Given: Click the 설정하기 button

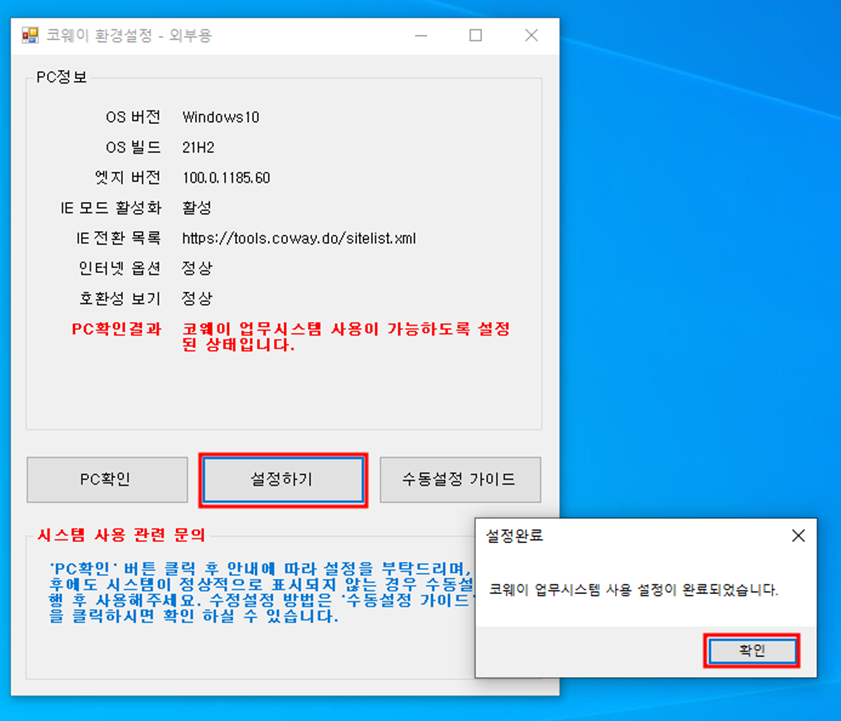Looking at the screenshot, I should tap(283, 480).
